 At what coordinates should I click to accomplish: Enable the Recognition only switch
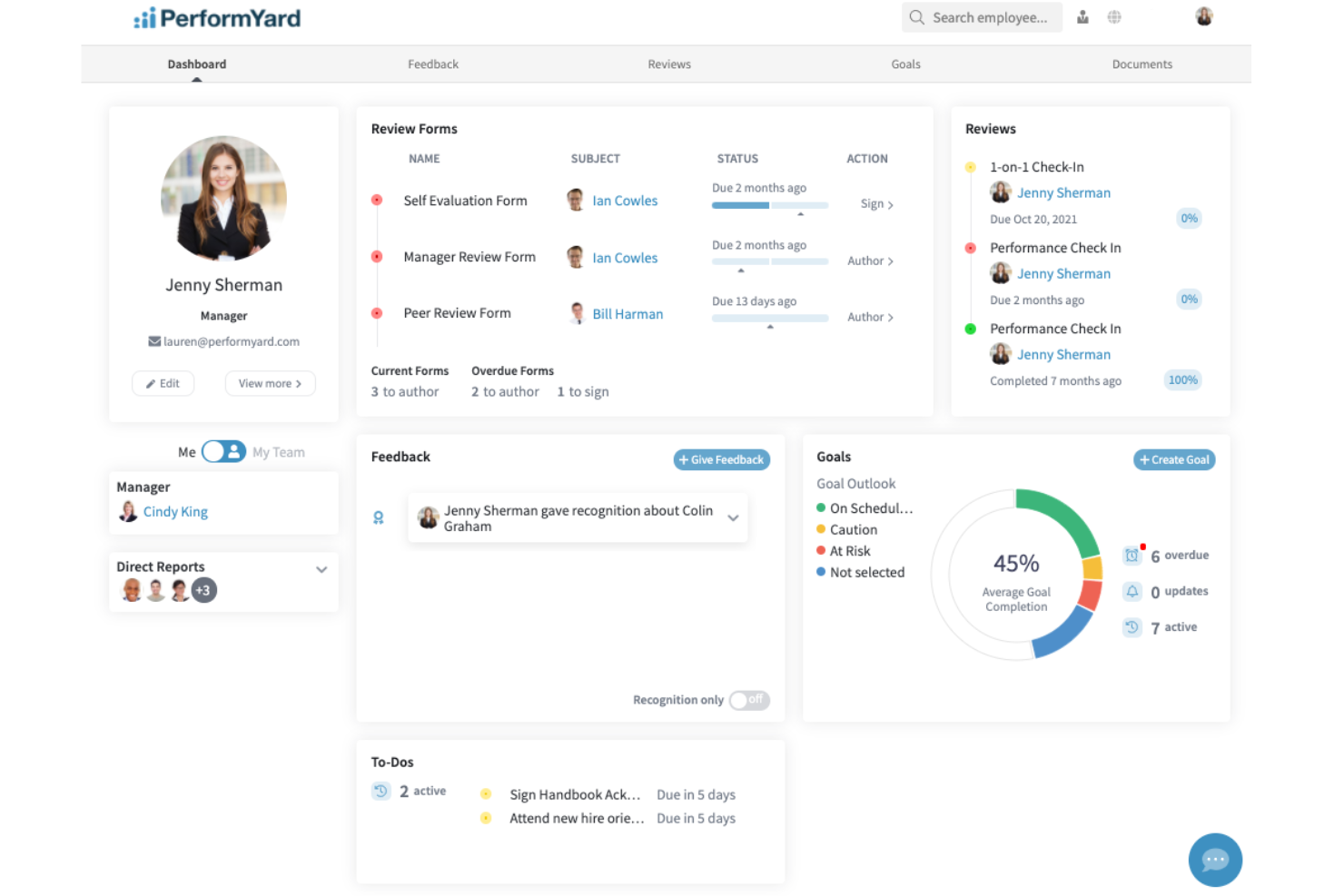pyautogui.click(x=749, y=700)
